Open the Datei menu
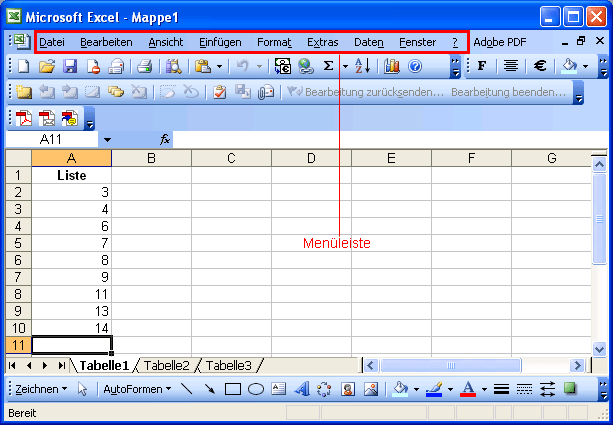Screen dimensions: 613x425 click(x=52, y=42)
